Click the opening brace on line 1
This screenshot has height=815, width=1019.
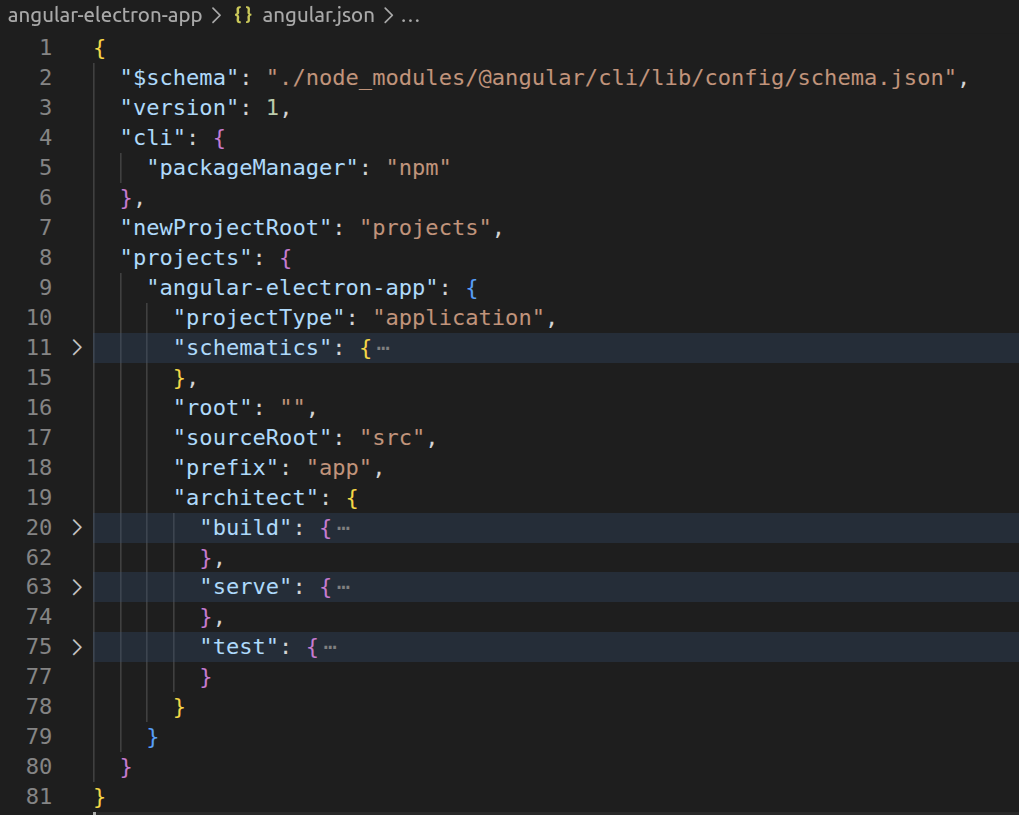[x=99, y=48]
